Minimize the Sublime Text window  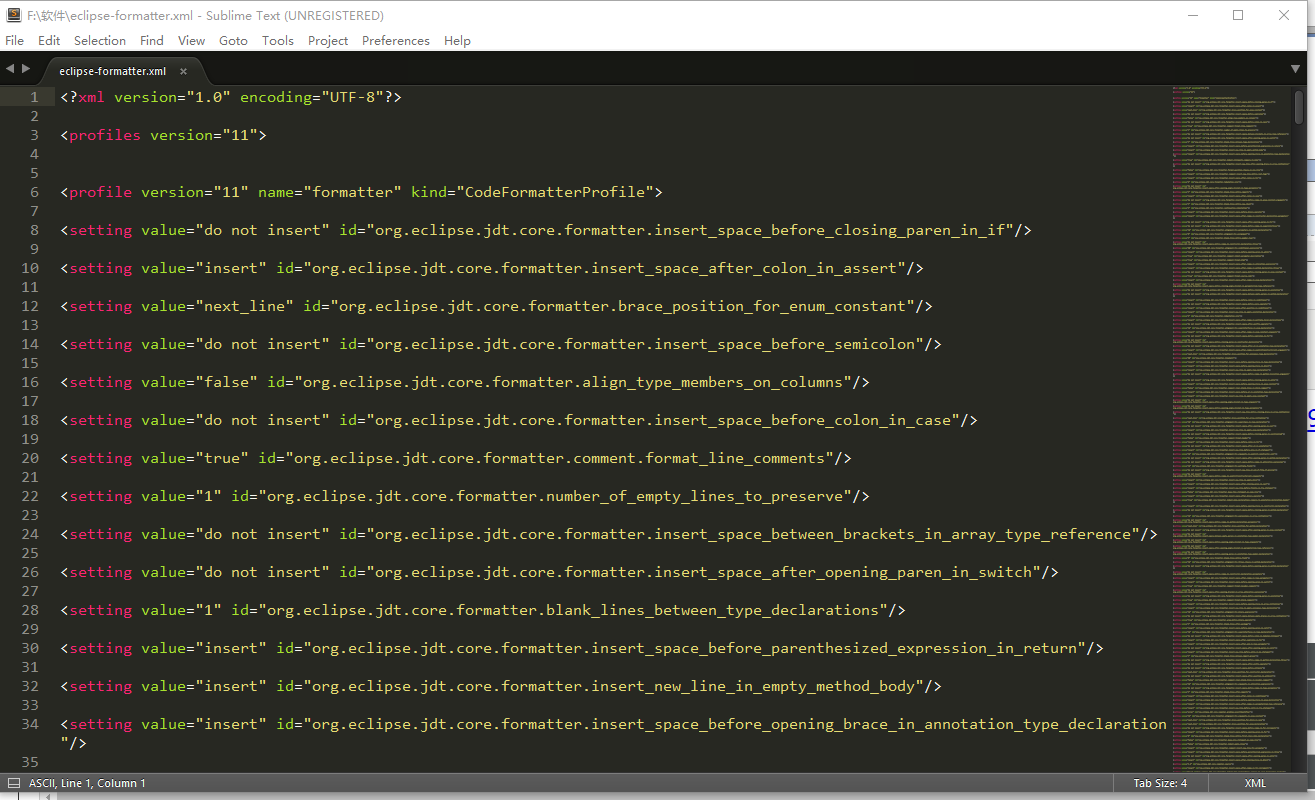tap(1192, 16)
